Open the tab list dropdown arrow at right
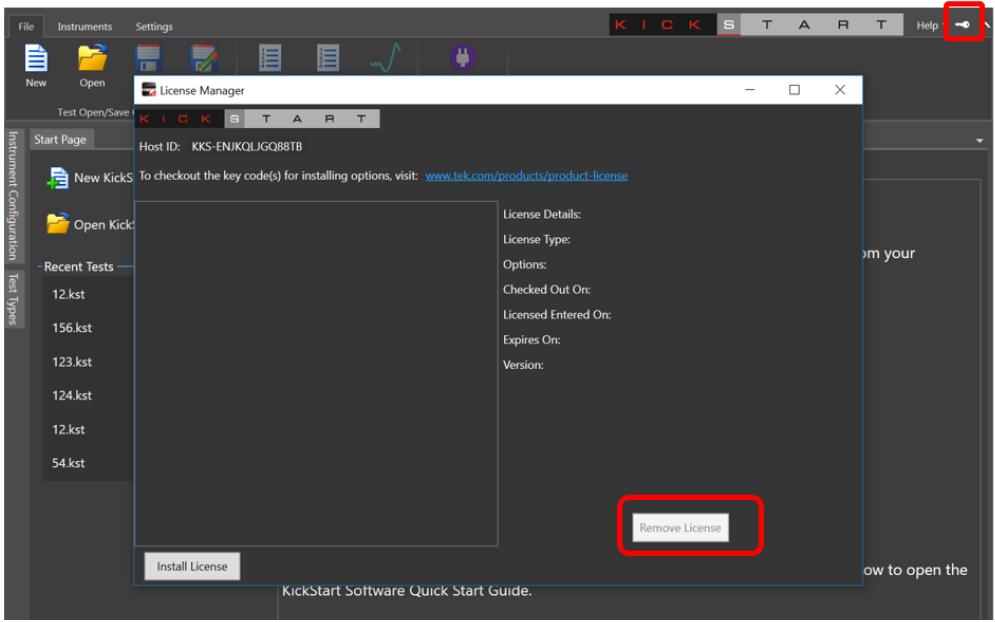 [x=979, y=140]
